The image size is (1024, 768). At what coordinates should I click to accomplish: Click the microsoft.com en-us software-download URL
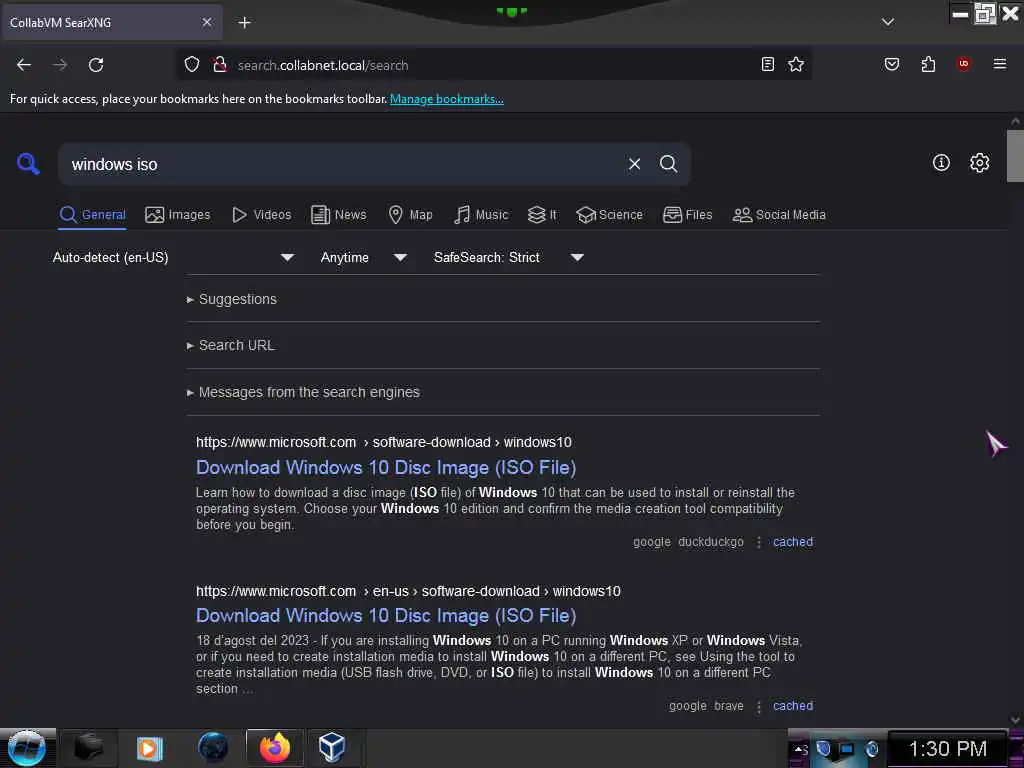click(x=408, y=591)
